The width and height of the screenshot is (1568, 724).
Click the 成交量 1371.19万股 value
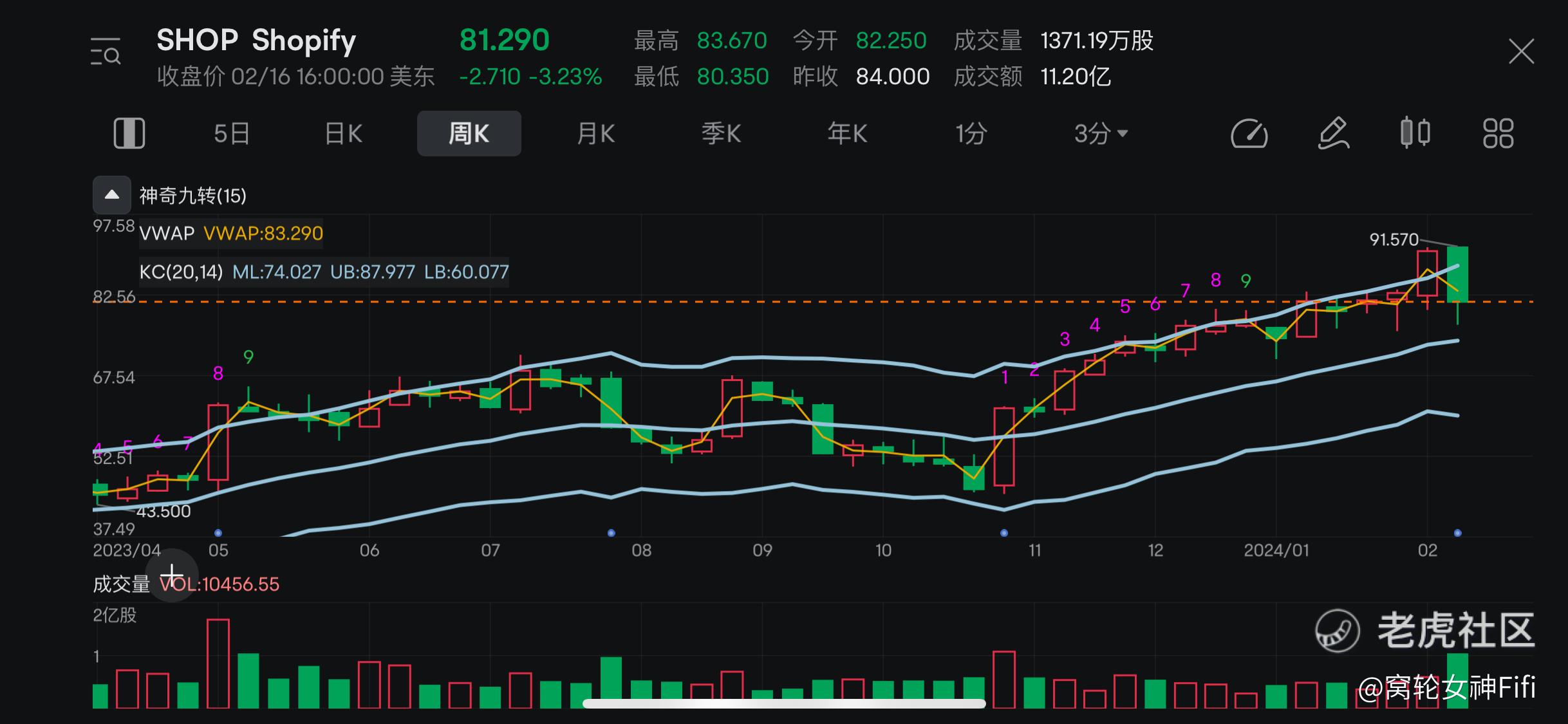1097,41
